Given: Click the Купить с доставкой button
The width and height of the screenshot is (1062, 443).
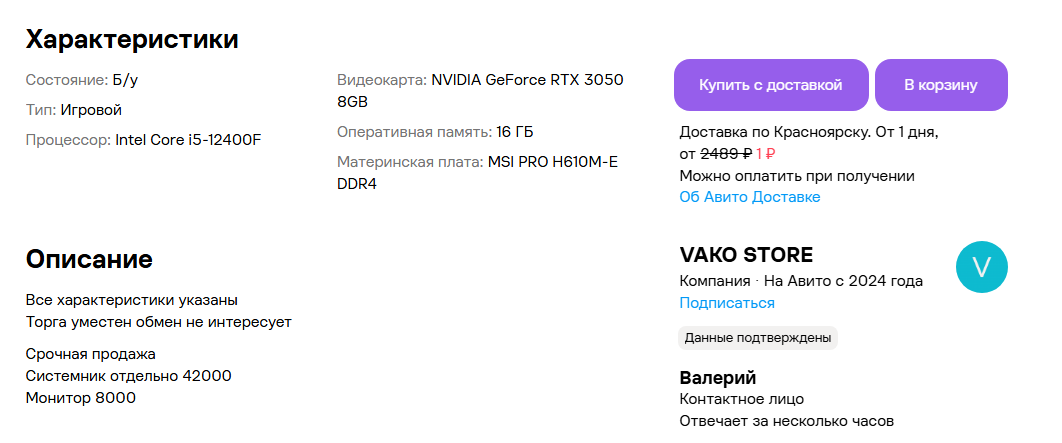Looking at the screenshot, I should point(771,85).
